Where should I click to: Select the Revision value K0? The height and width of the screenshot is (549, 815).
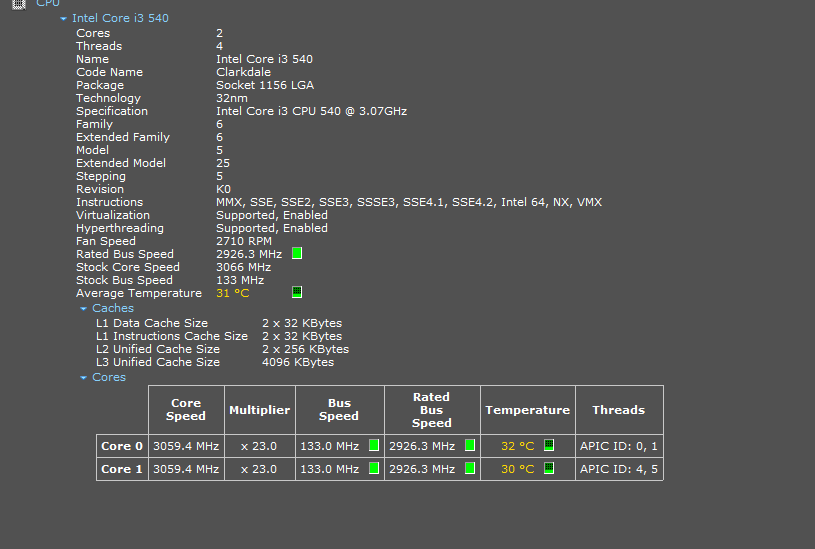coord(224,189)
